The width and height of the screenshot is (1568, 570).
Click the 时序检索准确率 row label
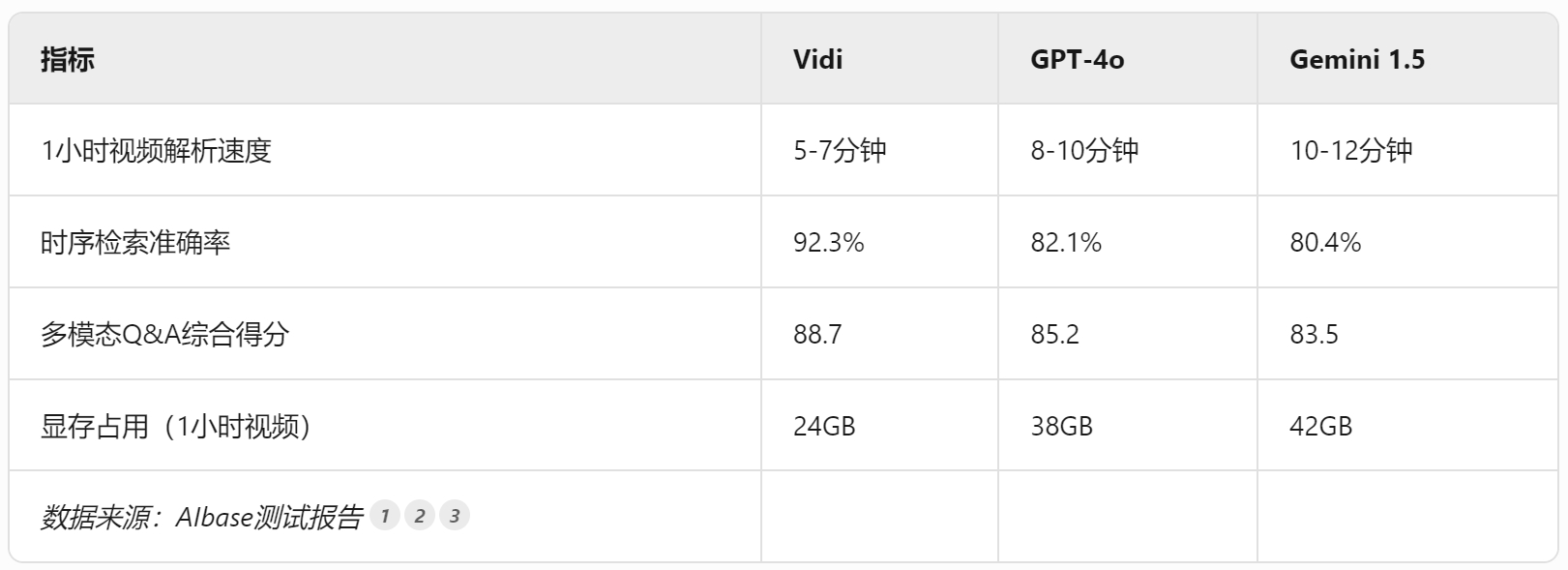tap(135, 243)
